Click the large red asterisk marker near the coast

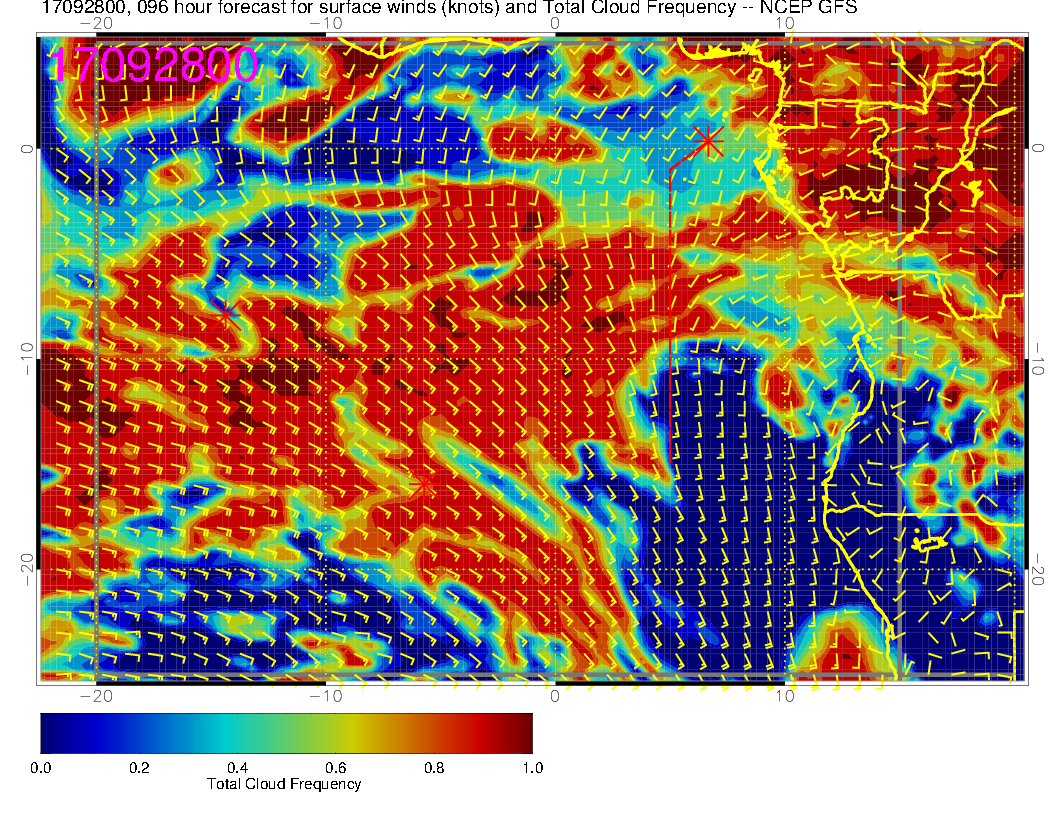[708, 141]
